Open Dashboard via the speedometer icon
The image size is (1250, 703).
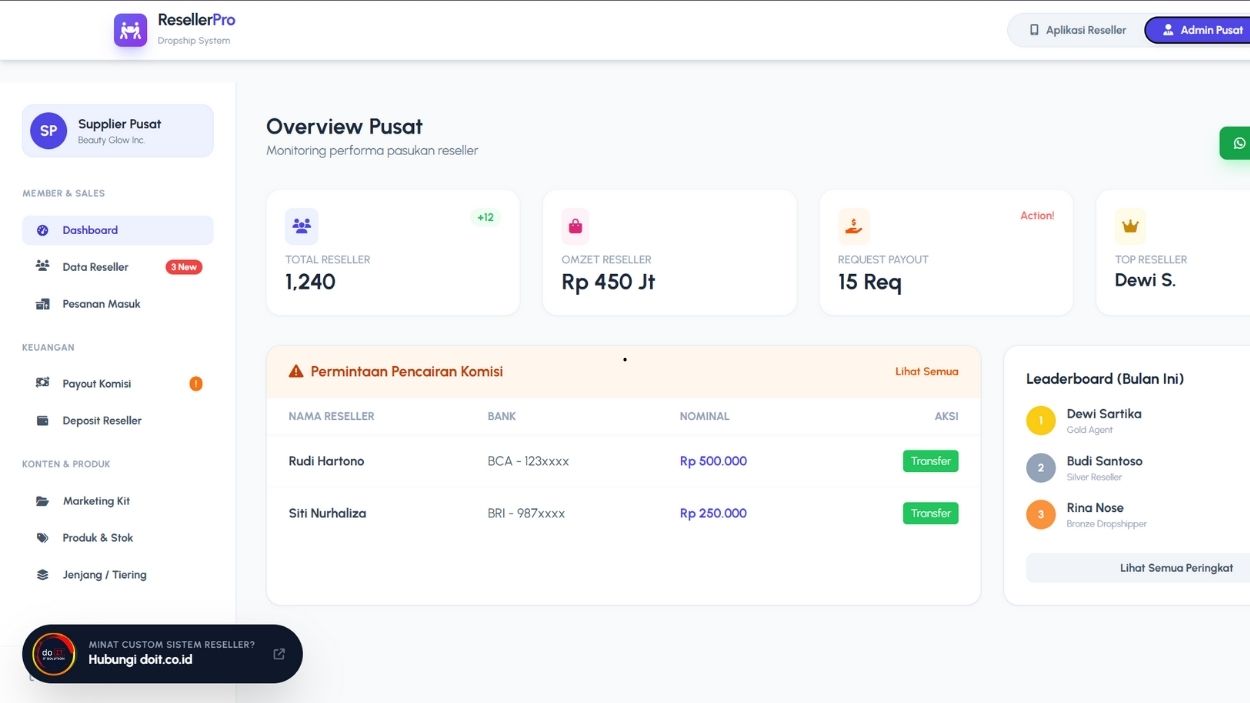point(40,230)
